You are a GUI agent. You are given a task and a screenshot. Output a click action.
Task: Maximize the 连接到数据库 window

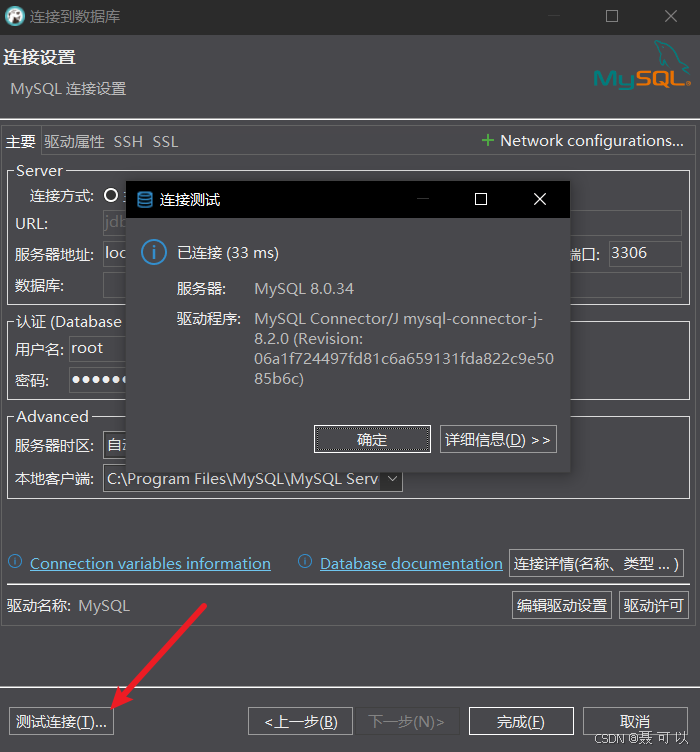(612, 16)
